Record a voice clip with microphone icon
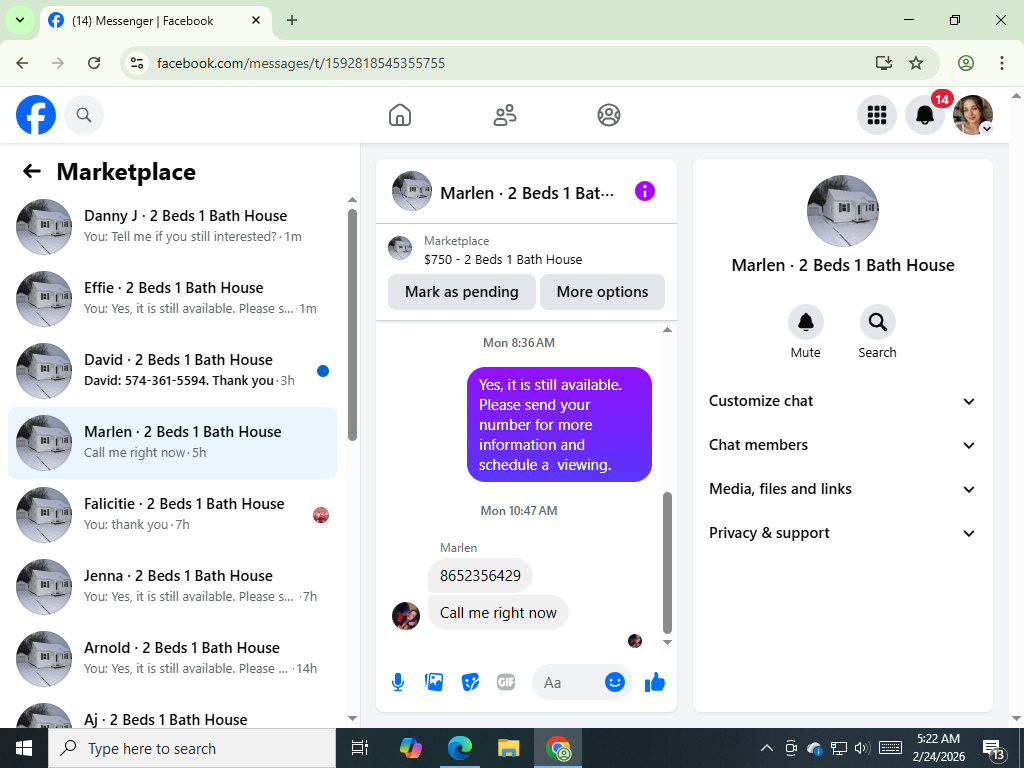 coord(398,682)
